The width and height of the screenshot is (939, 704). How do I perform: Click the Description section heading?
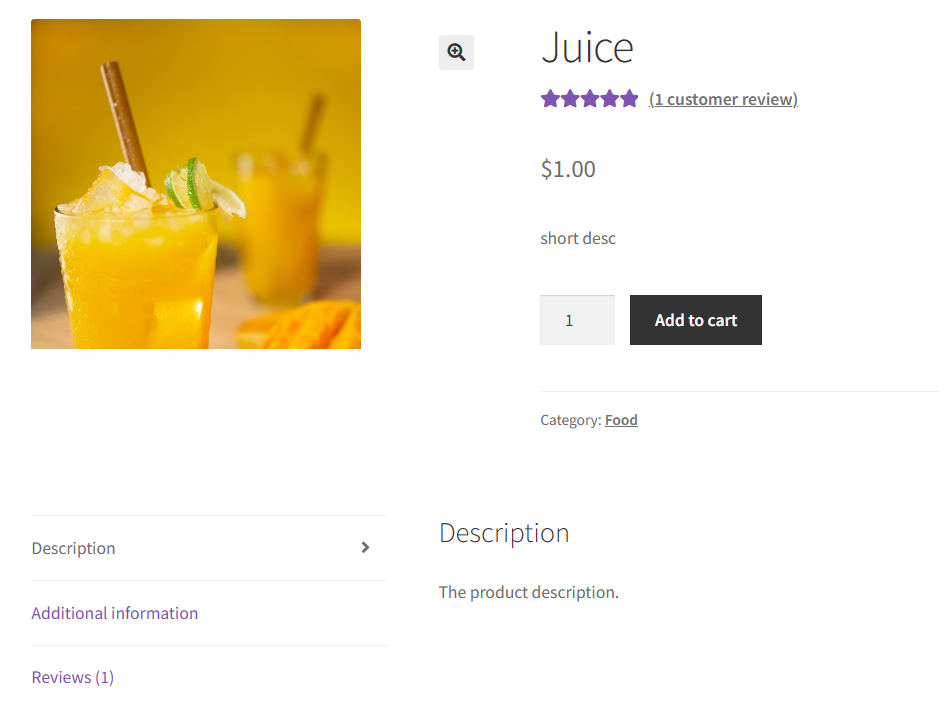click(x=504, y=533)
